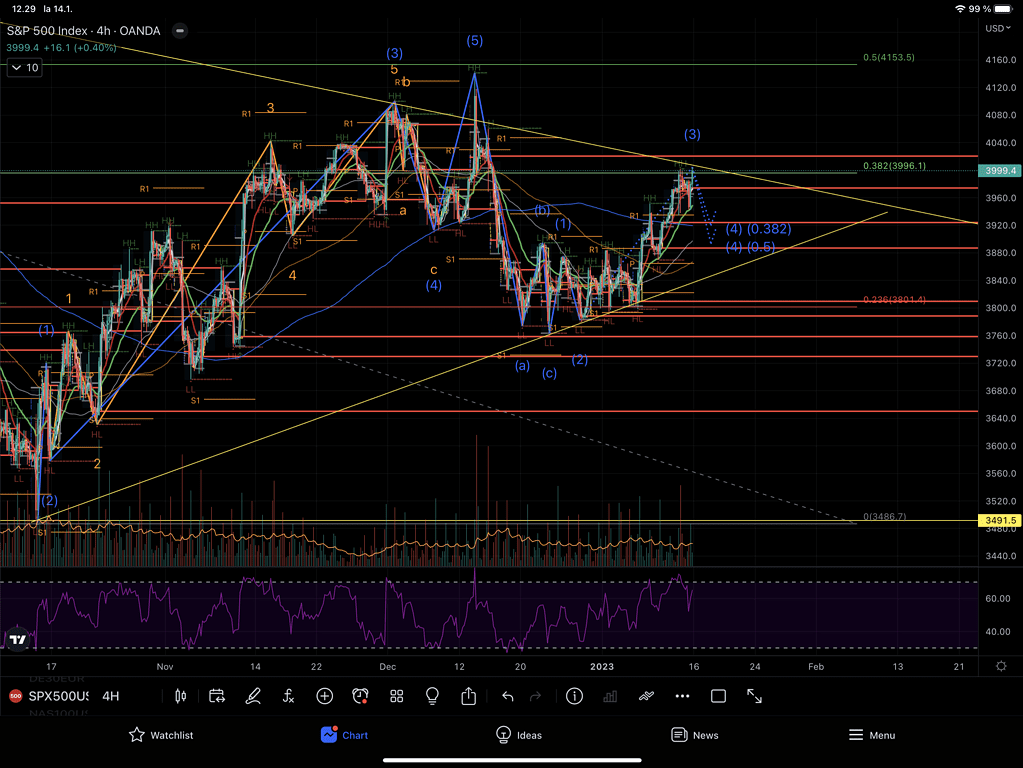Open the News tab

click(694, 735)
